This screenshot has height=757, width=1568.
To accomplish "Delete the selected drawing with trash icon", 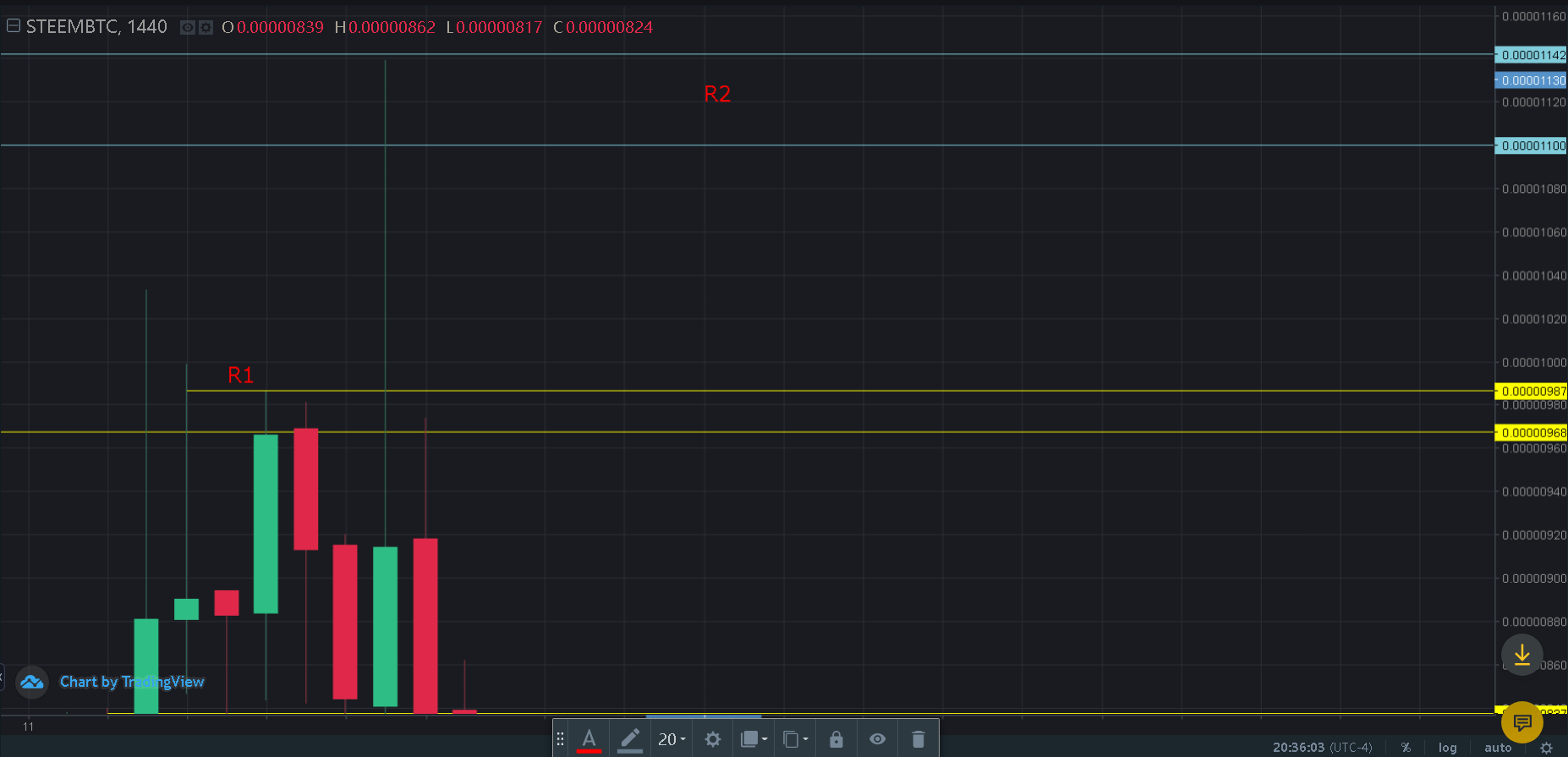I will point(918,739).
